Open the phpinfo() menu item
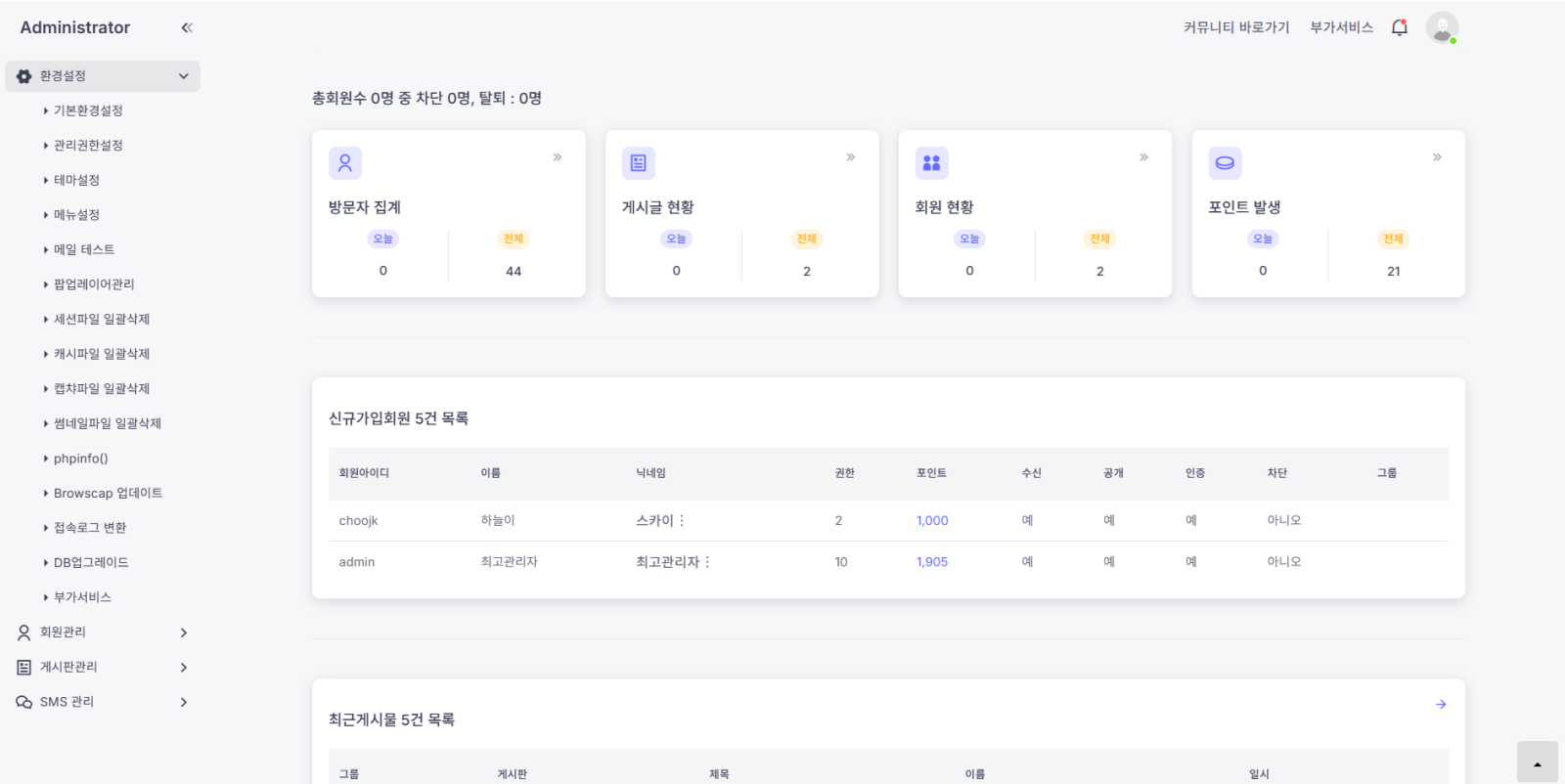The width and height of the screenshot is (1565, 784). 80,458
